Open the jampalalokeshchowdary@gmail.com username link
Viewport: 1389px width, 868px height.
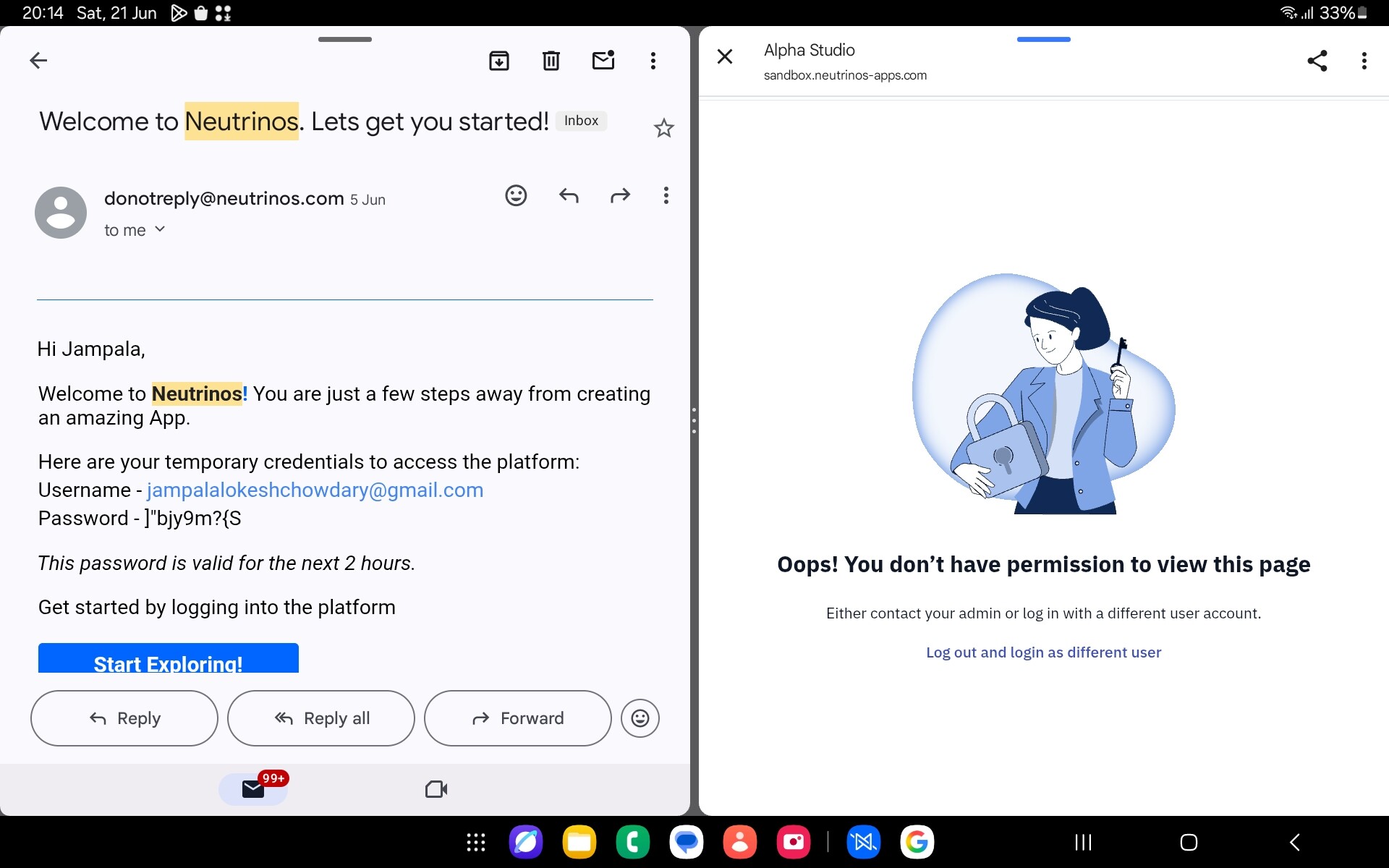point(315,490)
